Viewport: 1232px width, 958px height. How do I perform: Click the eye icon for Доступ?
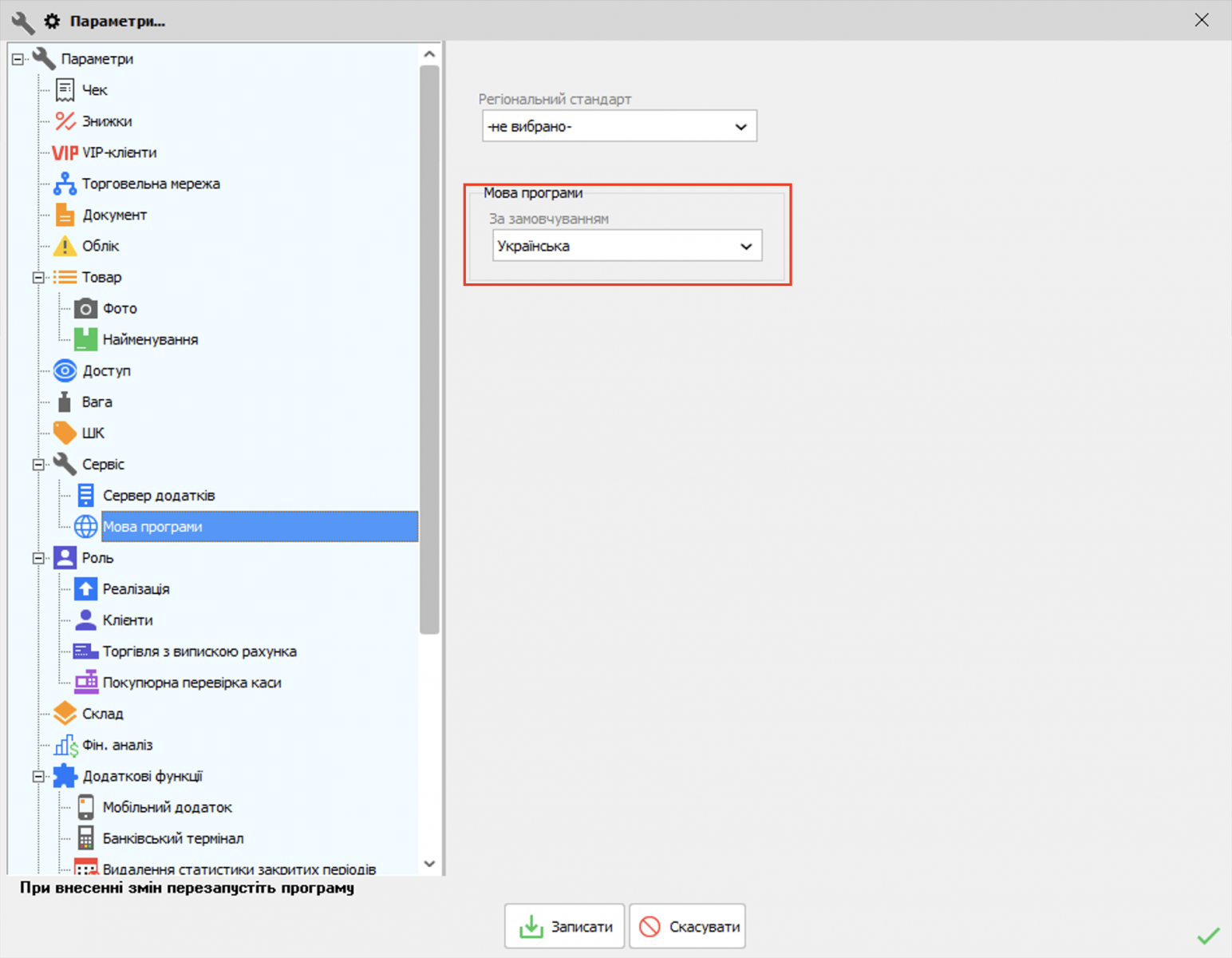click(65, 370)
